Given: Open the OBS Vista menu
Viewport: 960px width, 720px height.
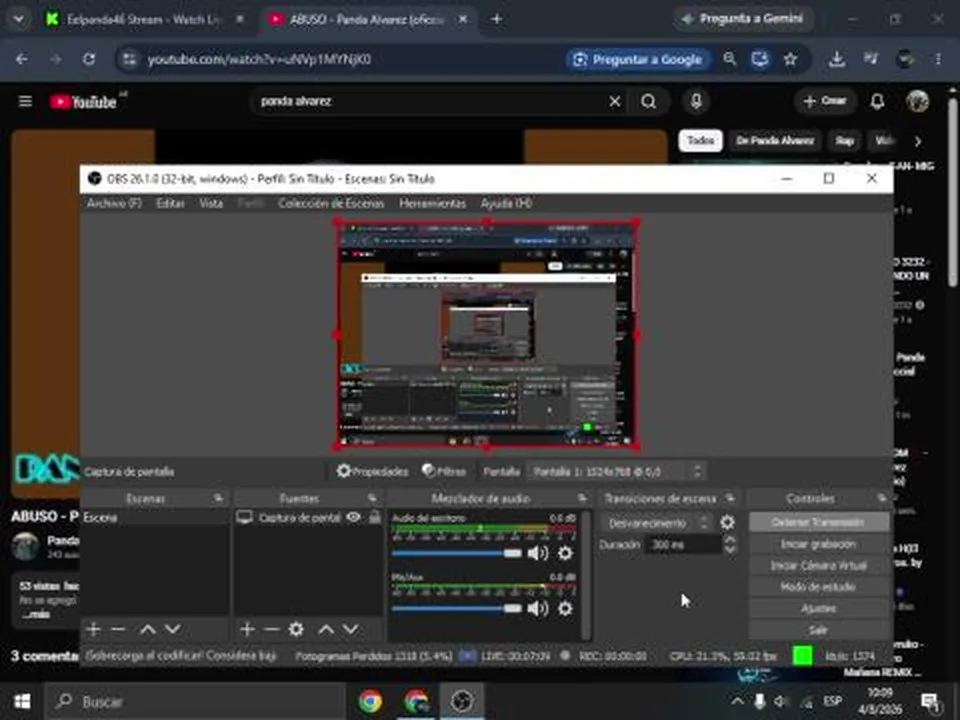Looking at the screenshot, I should tap(211, 203).
